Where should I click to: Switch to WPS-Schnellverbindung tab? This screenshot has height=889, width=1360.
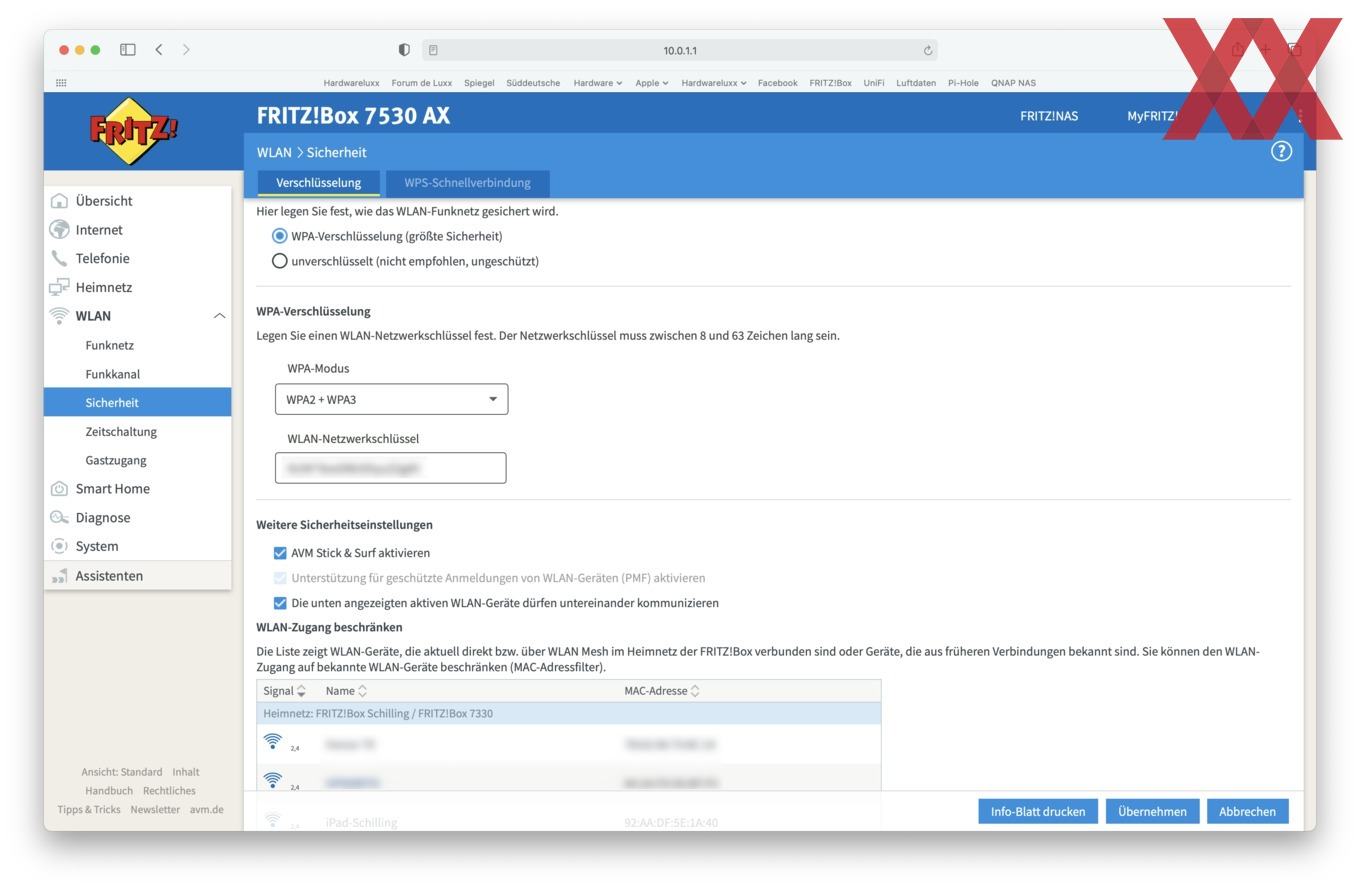467,183
